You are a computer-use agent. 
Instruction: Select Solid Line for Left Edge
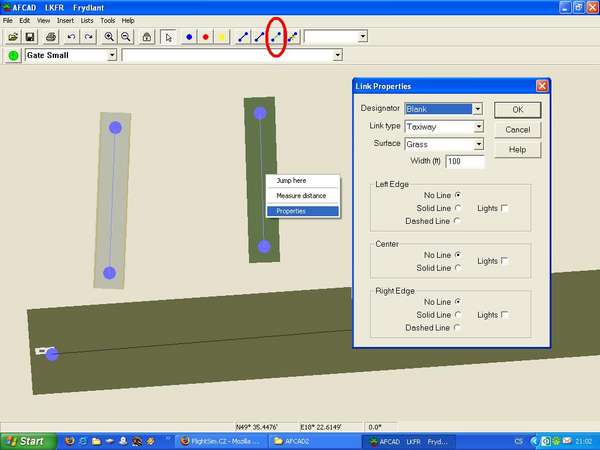click(457, 207)
